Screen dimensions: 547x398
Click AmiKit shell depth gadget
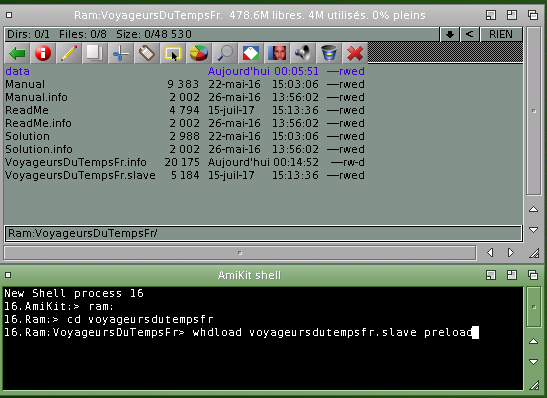533,275
